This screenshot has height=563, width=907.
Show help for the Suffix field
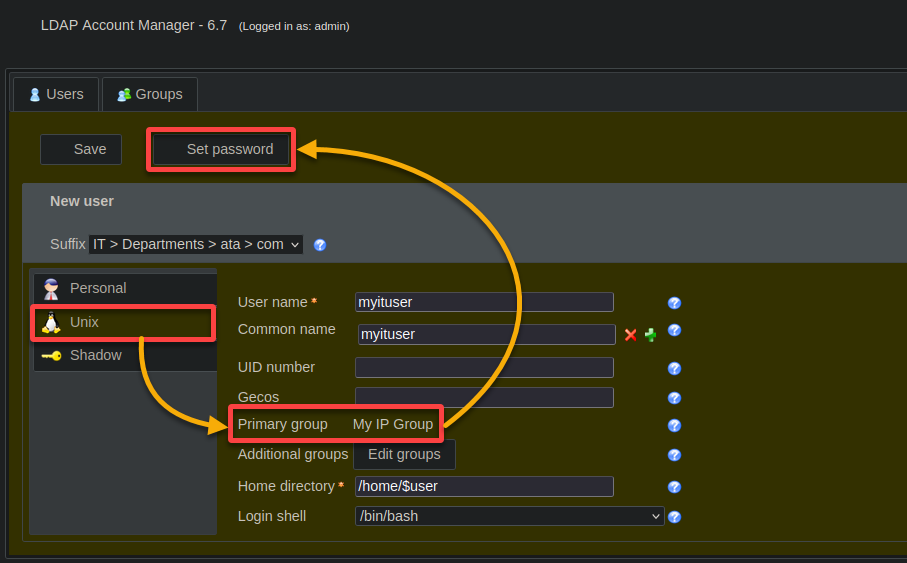tap(320, 245)
